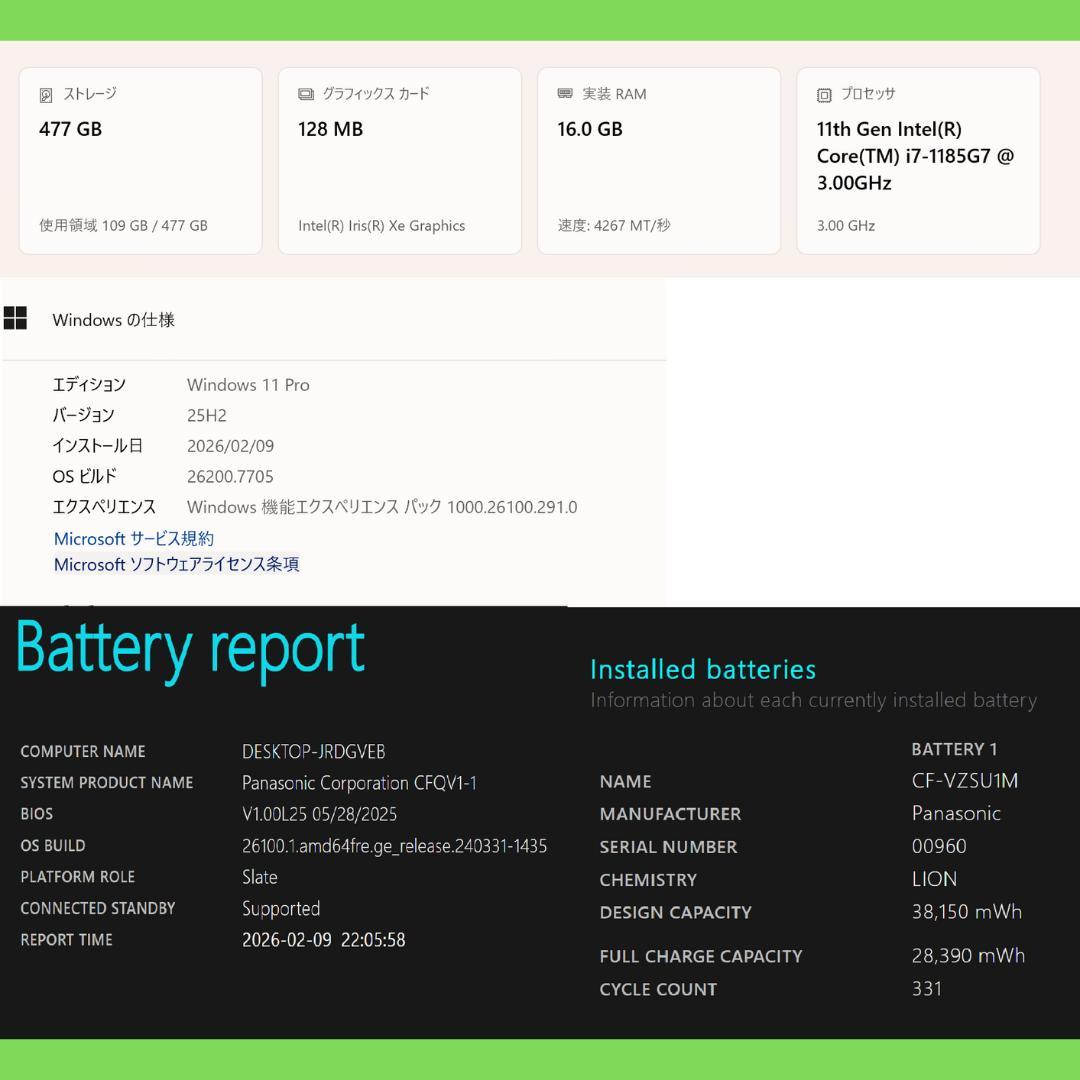Click the Windows の仕様 section header
The height and width of the screenshot is (1080, 1080).
click(x=113, y=320)
